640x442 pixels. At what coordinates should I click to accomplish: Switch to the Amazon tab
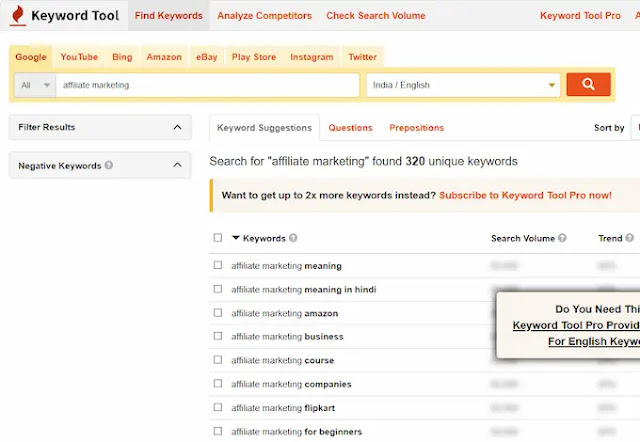point(164,57)
